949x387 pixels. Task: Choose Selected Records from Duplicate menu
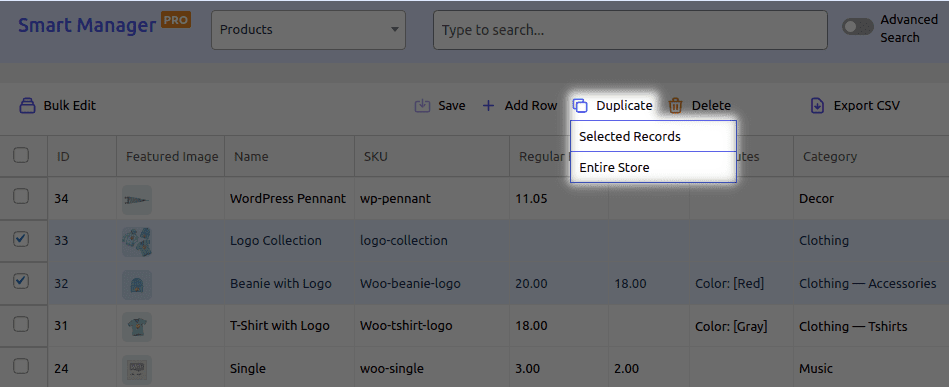coord(653,136)
